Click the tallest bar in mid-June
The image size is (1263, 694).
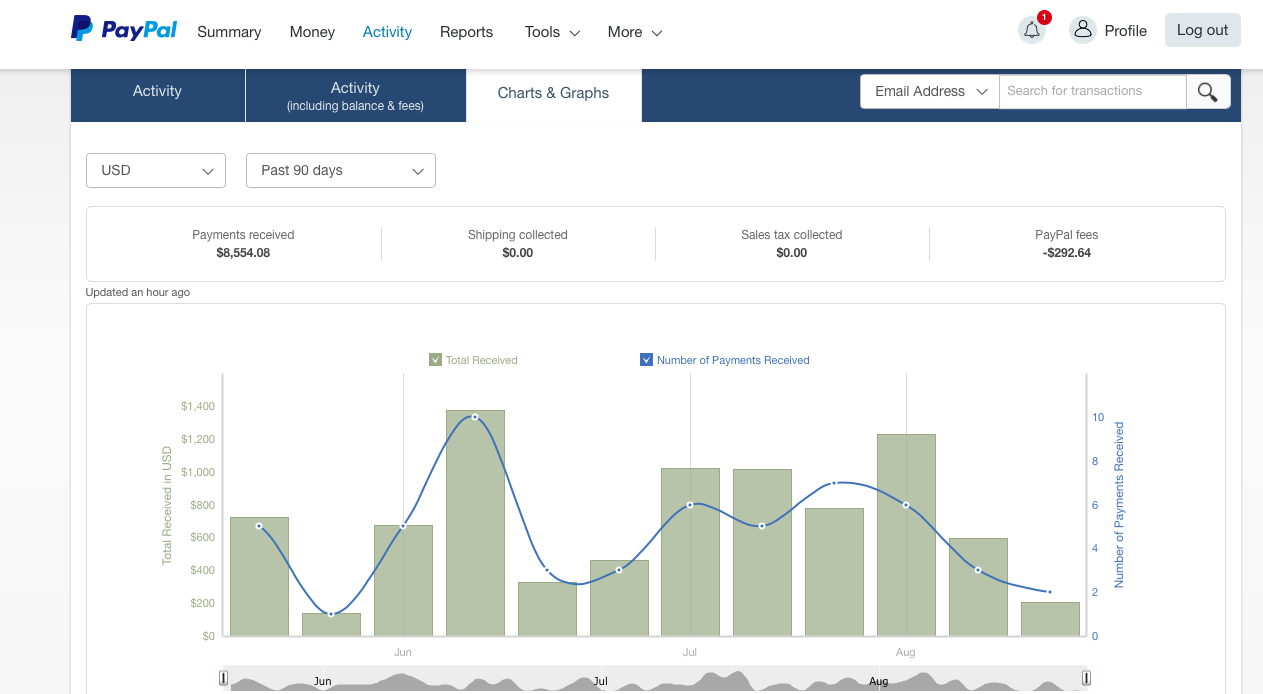click(x=475, y=523)
